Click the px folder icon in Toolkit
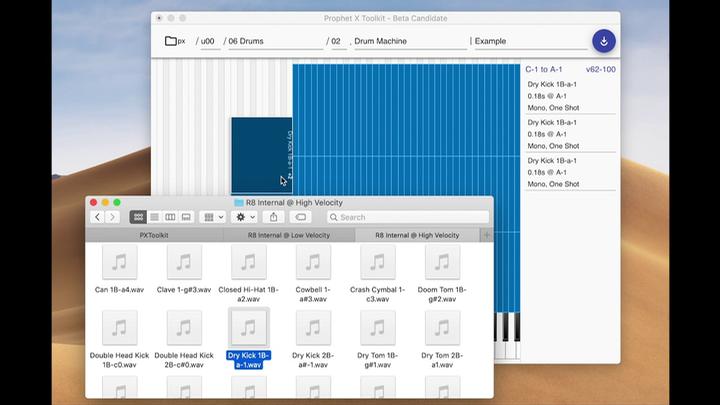The height and width of the screenshot is (405, 720). 170,41
